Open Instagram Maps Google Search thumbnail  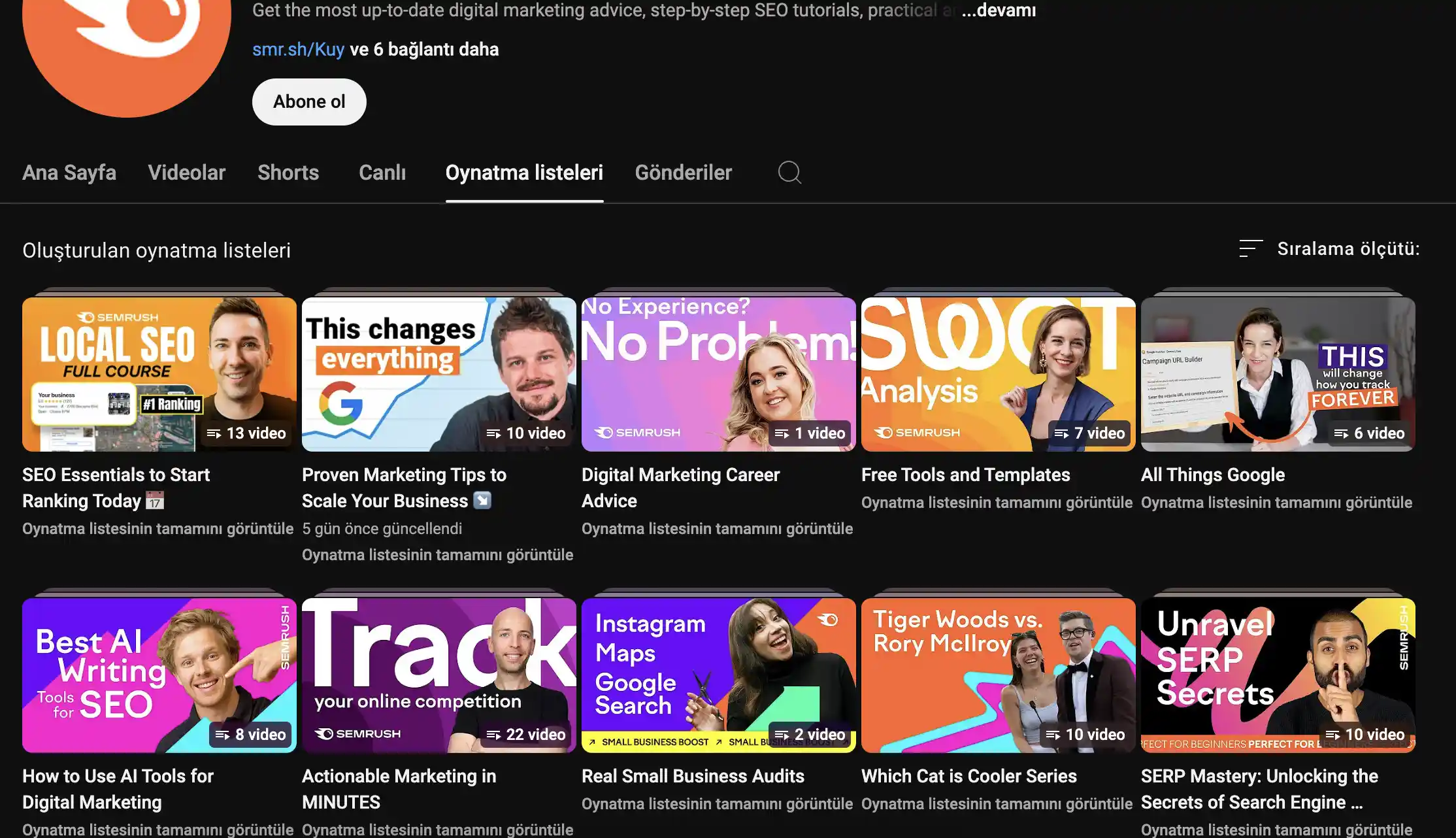[x=719, y=675]
